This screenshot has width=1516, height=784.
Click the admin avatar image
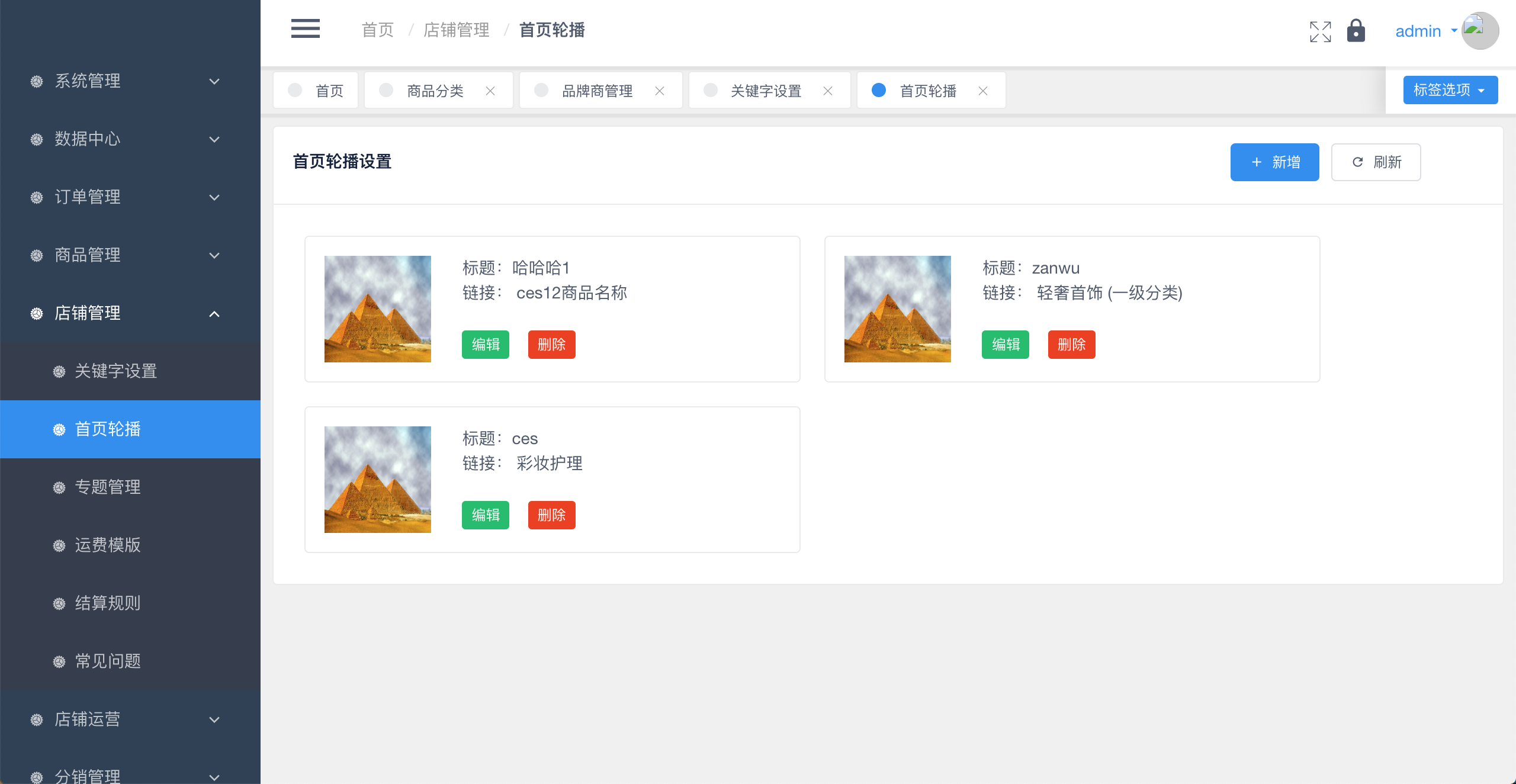pos(1479,31)
